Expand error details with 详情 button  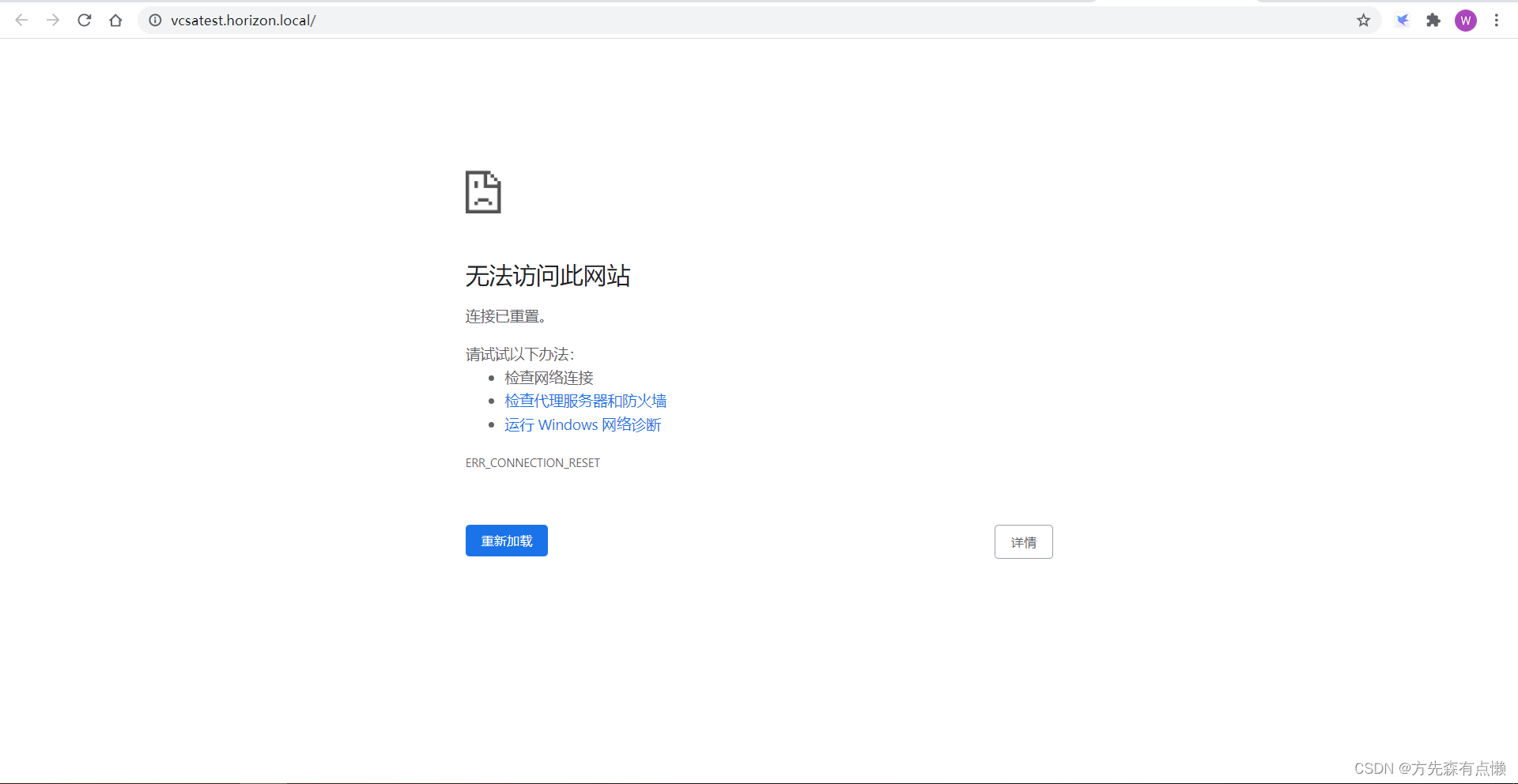point(1023,541)
